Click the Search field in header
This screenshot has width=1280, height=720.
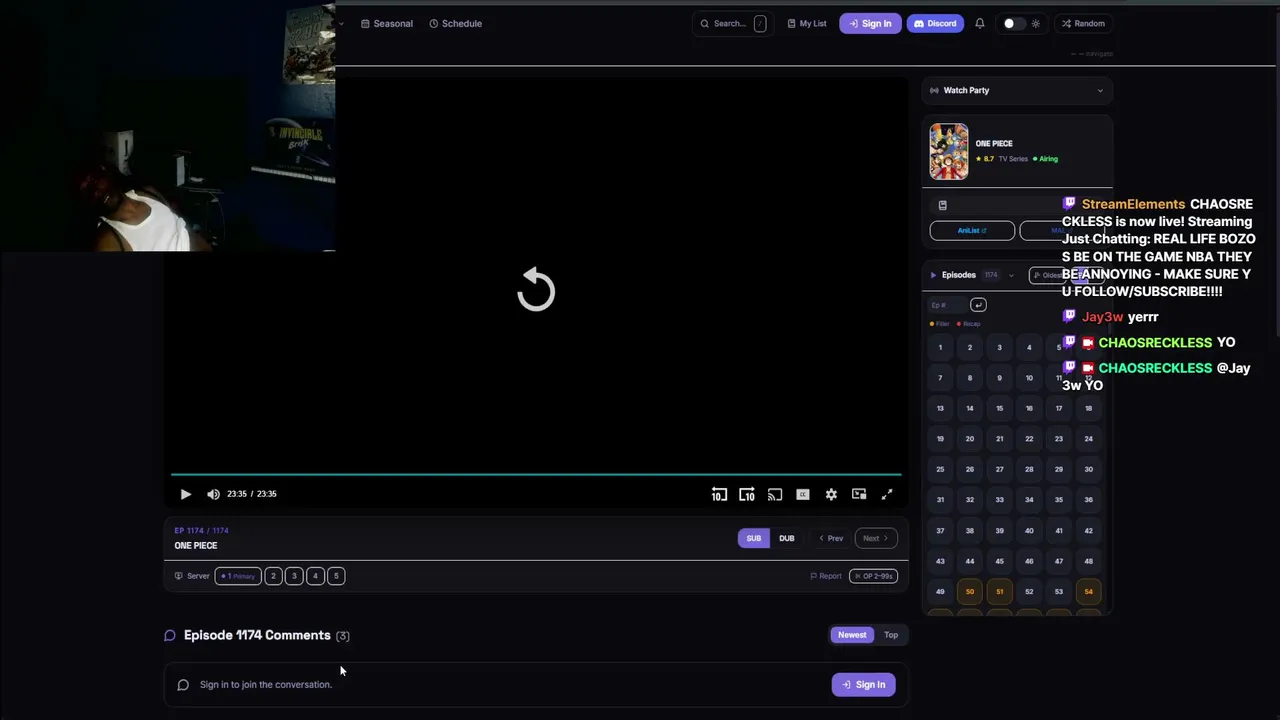(731, 23)
